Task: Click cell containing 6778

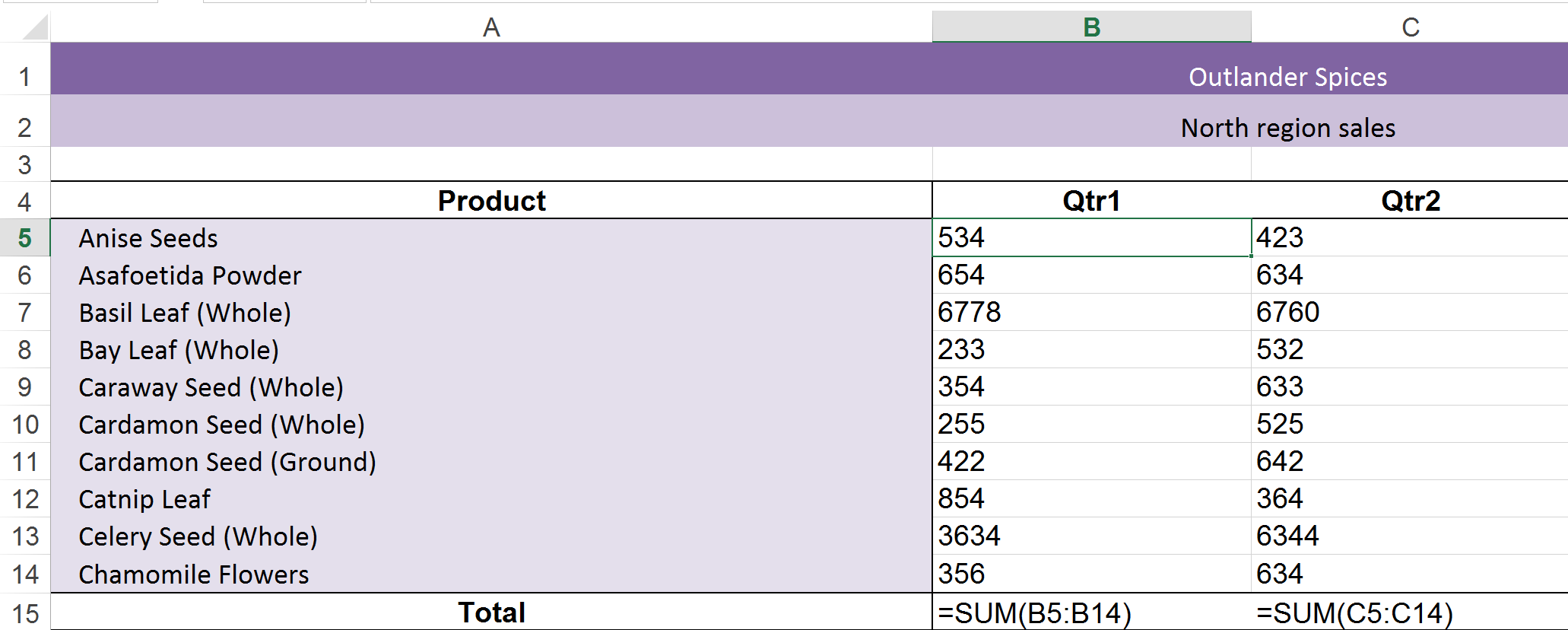Action: click(x=1092, y=313)
